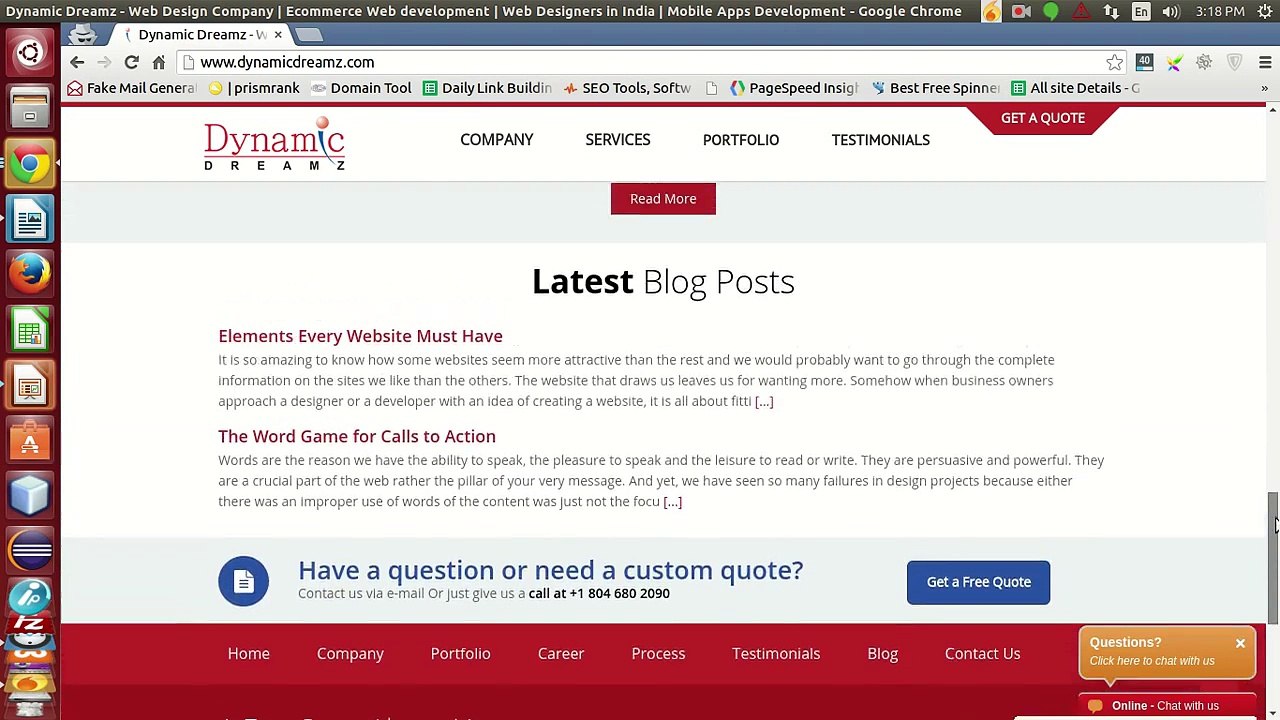
Task: Open the footer Blog link
Action: [882, 654]
